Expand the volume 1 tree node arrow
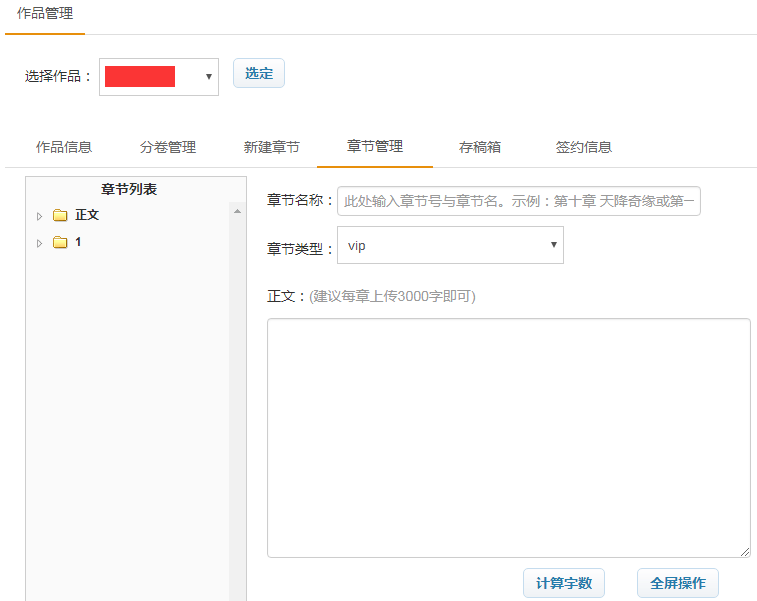 coord(40,243)
